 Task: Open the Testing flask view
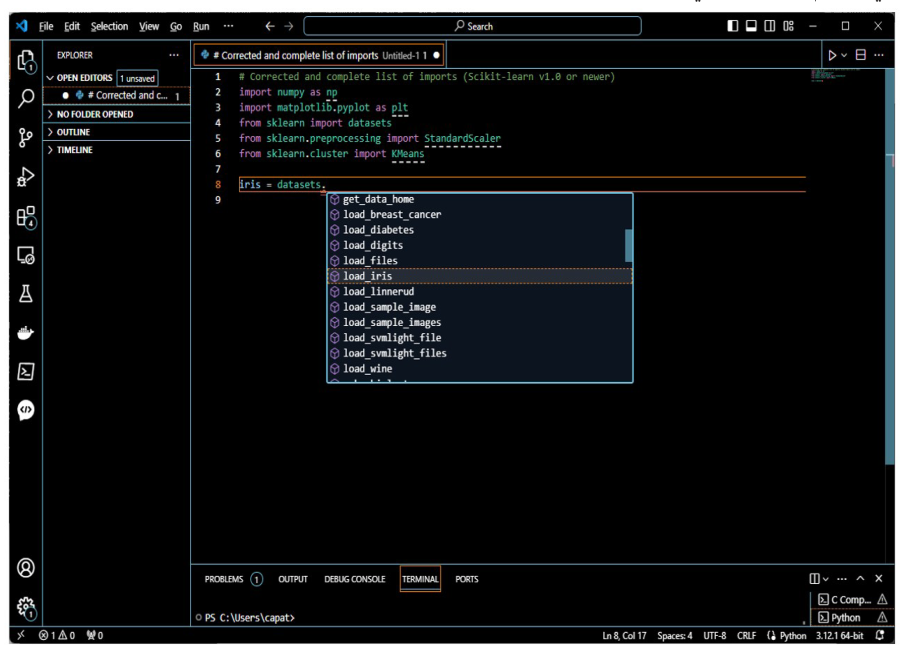25,294
